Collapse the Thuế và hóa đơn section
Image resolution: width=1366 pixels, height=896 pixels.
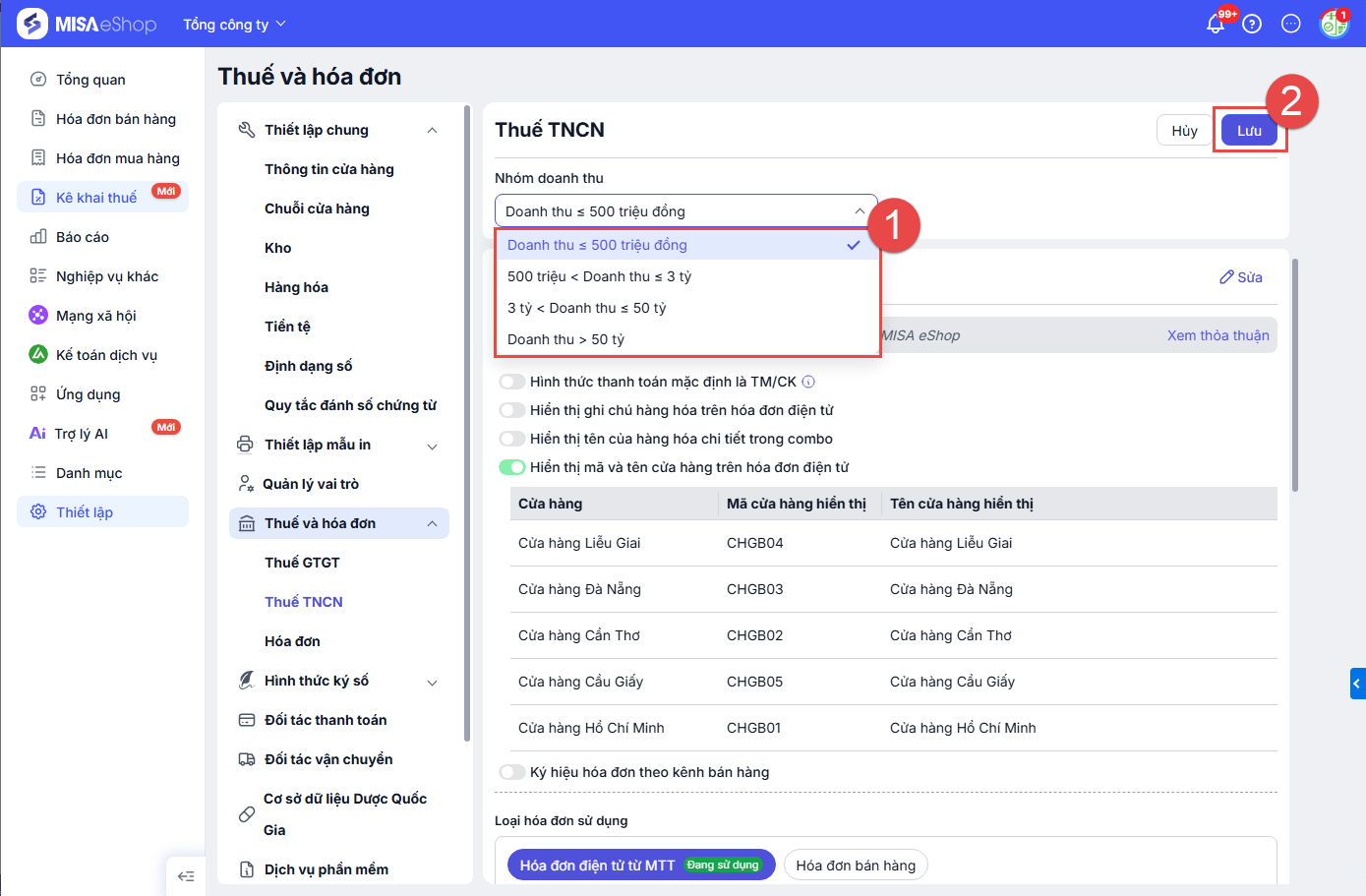click(x=432, y=524)
